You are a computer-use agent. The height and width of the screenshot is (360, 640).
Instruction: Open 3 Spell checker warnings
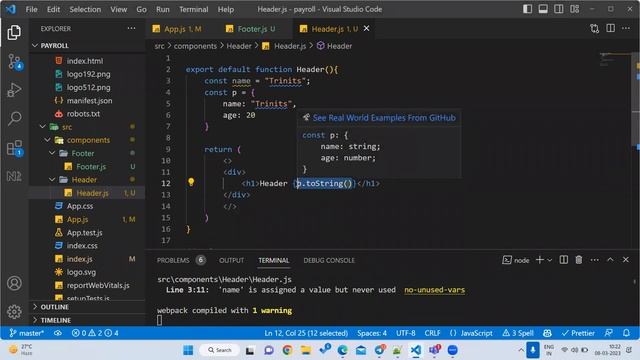point(518,333)
